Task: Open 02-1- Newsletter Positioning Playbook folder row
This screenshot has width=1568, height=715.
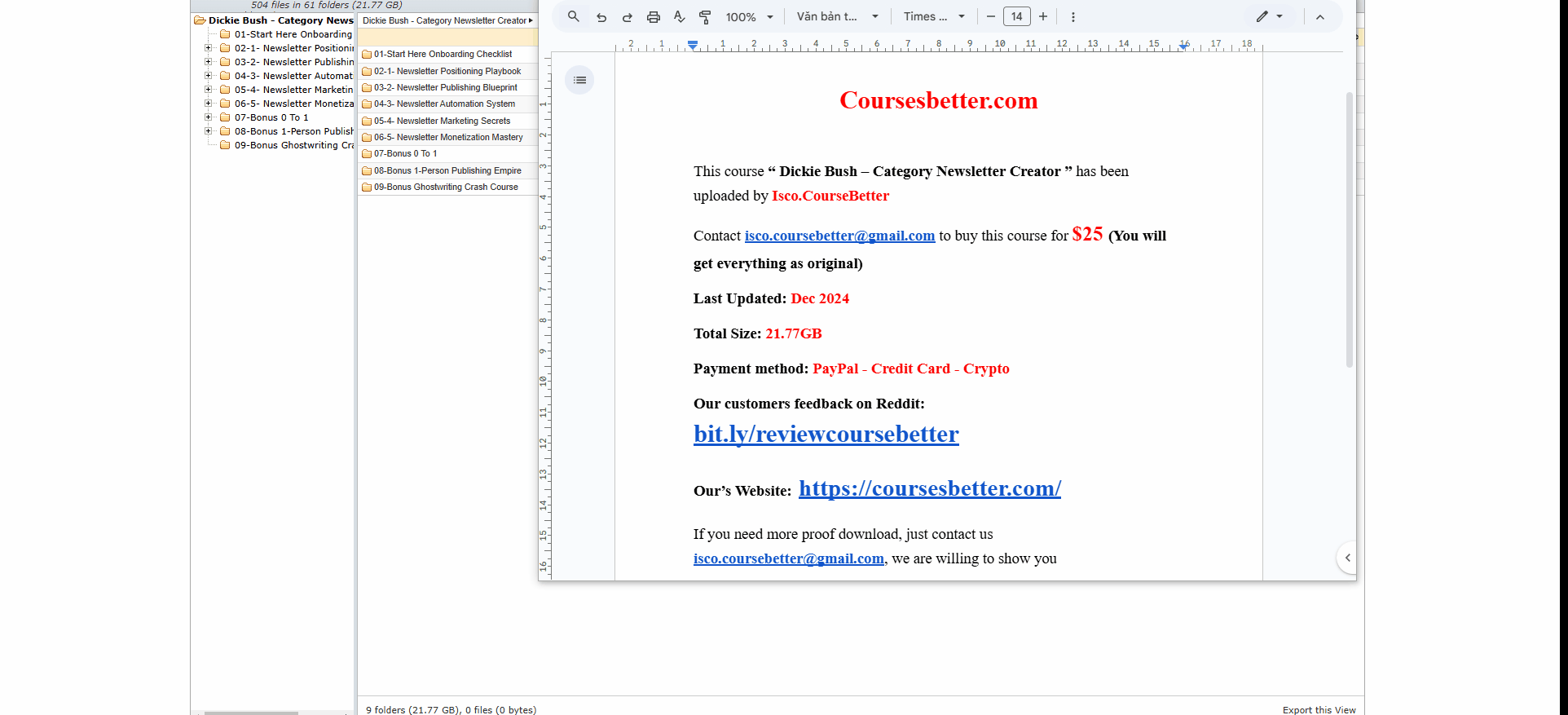Action: pyautogui.click(x=447, y=71)
